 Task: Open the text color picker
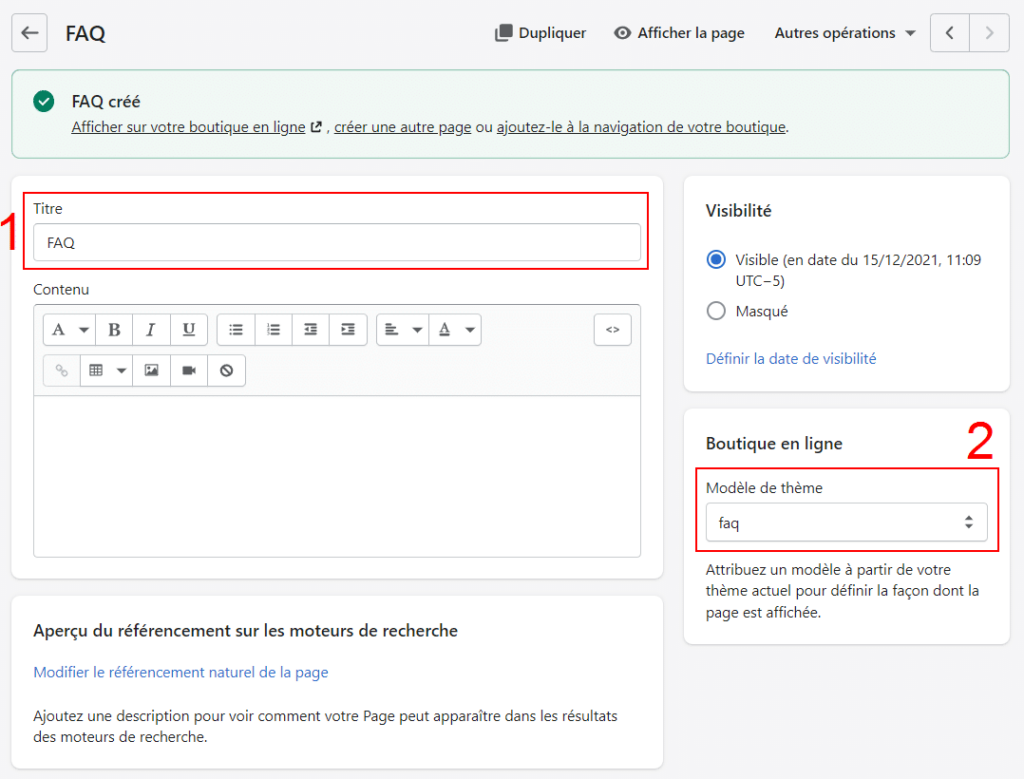tap(455, 329)
